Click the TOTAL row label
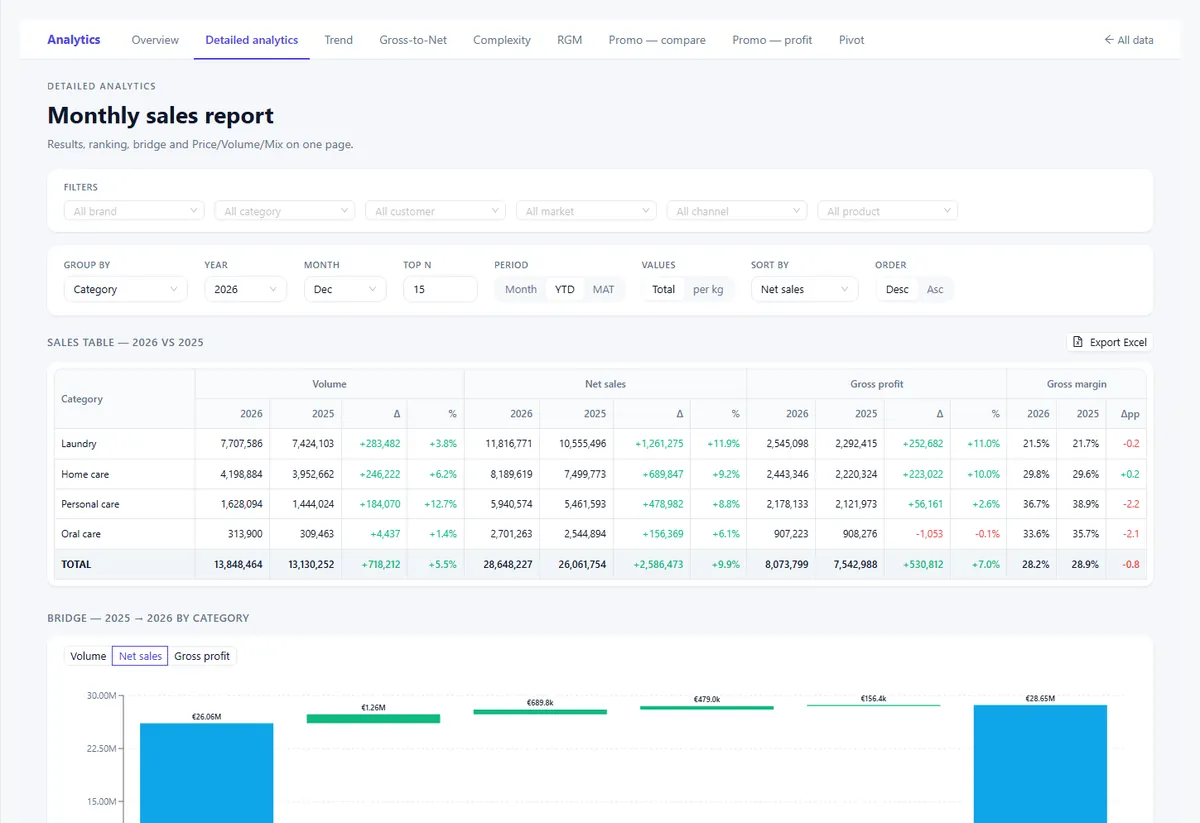1200x823 pixels. coord(76,564)
